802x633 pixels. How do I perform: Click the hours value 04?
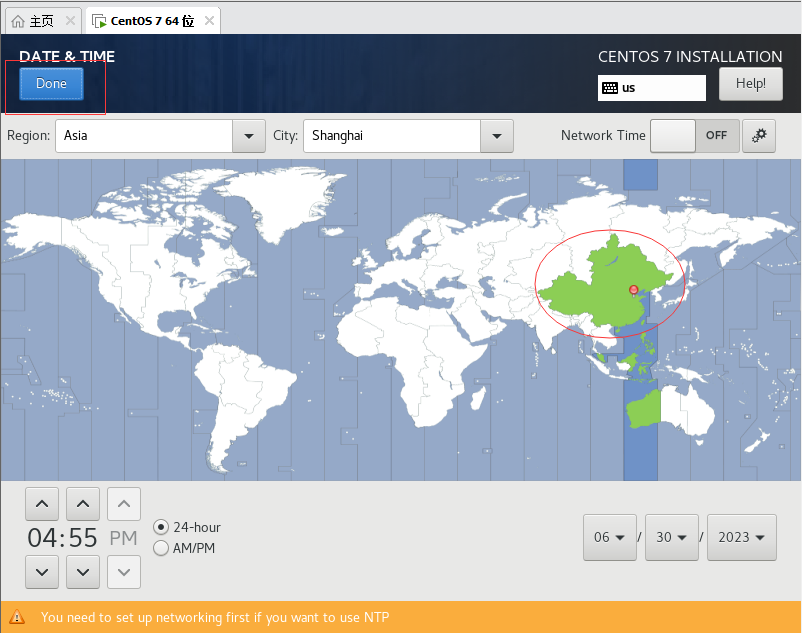point(42,538)
